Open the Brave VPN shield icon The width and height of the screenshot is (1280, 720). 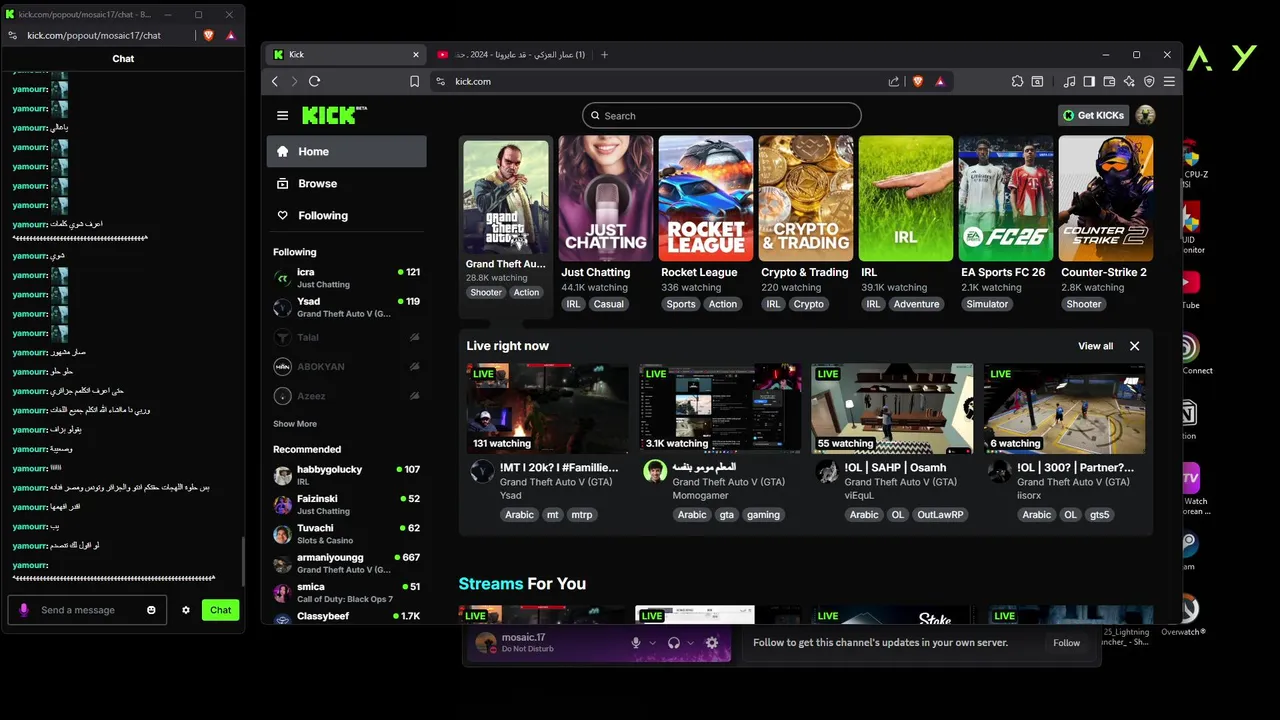click(x=1149, y=81)
